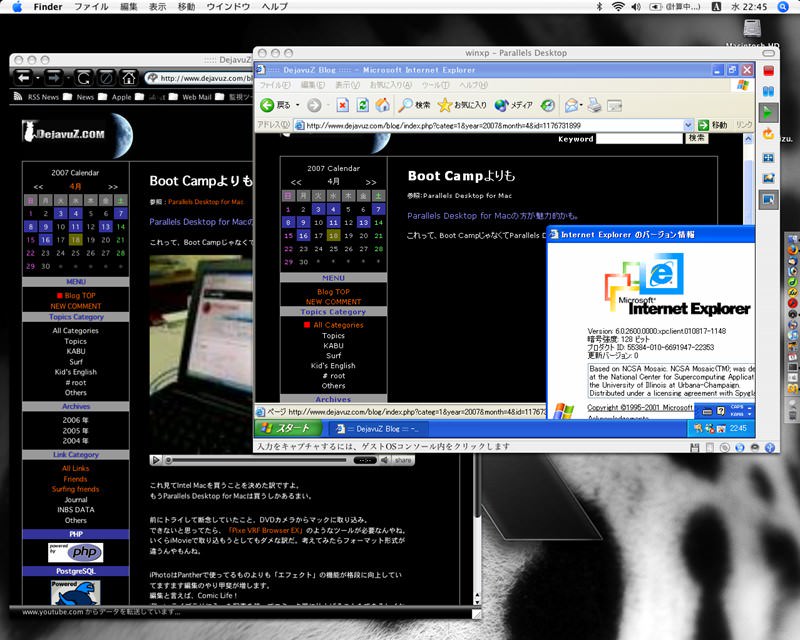Click the Parallels blue Pause VM button
The height and width of the screenshot is (640, 800).
point(768,91)
